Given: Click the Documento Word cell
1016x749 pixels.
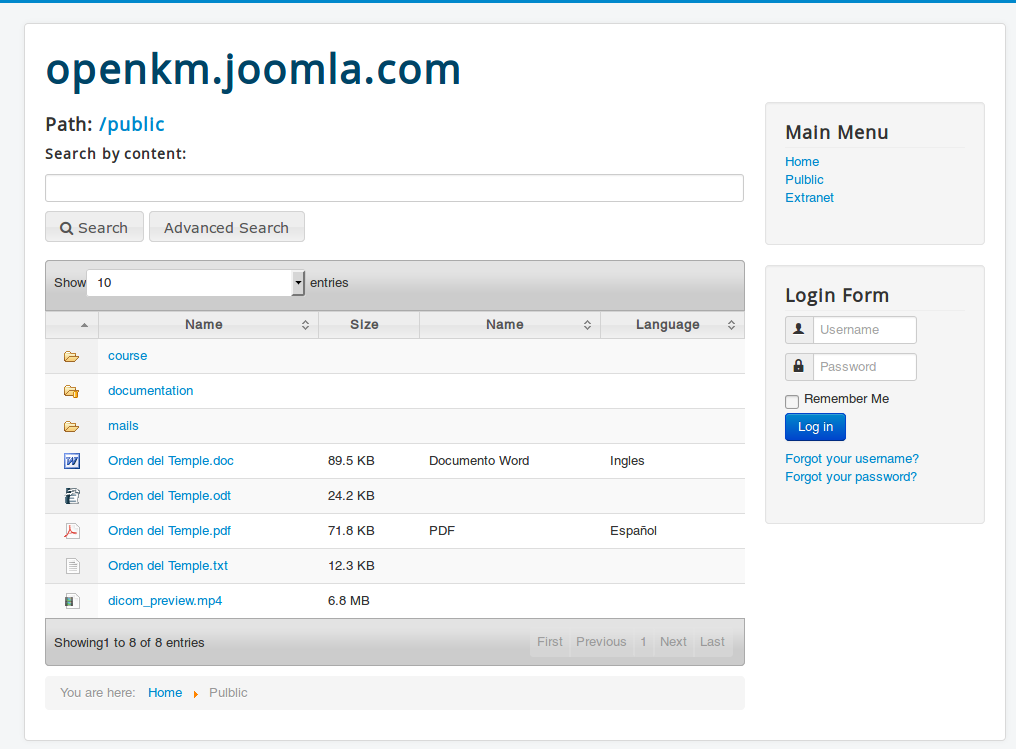Looking at the screenshot, I should click(x=479, y=461).
